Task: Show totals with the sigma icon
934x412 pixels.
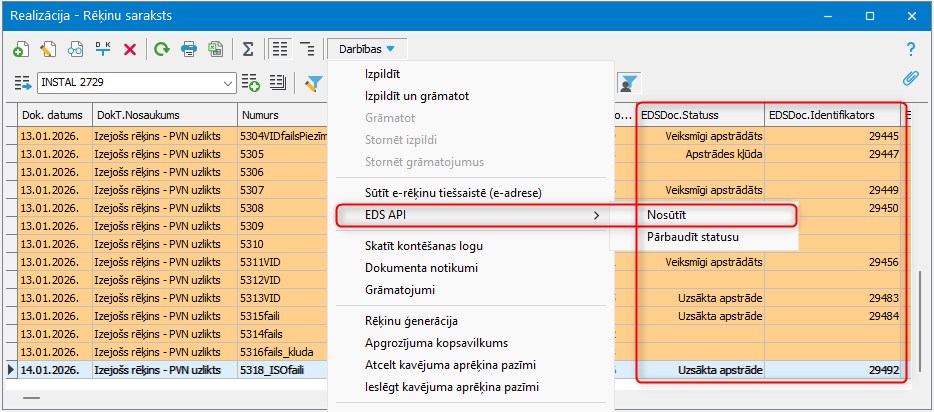Action: click(247, 49)
